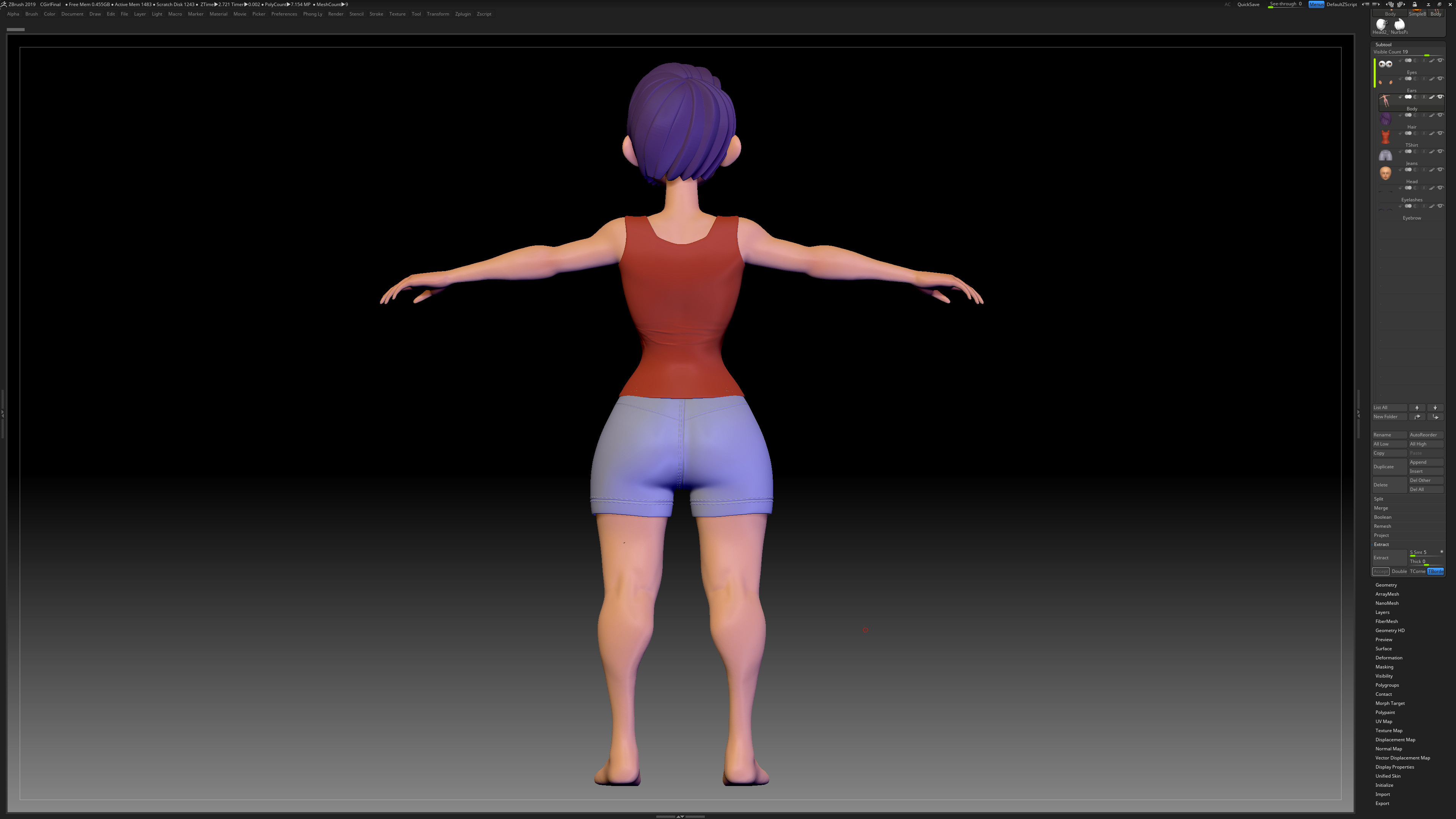The image size is (1456, 819).
Task: Open the Material menu
Action: pos(218,14)
